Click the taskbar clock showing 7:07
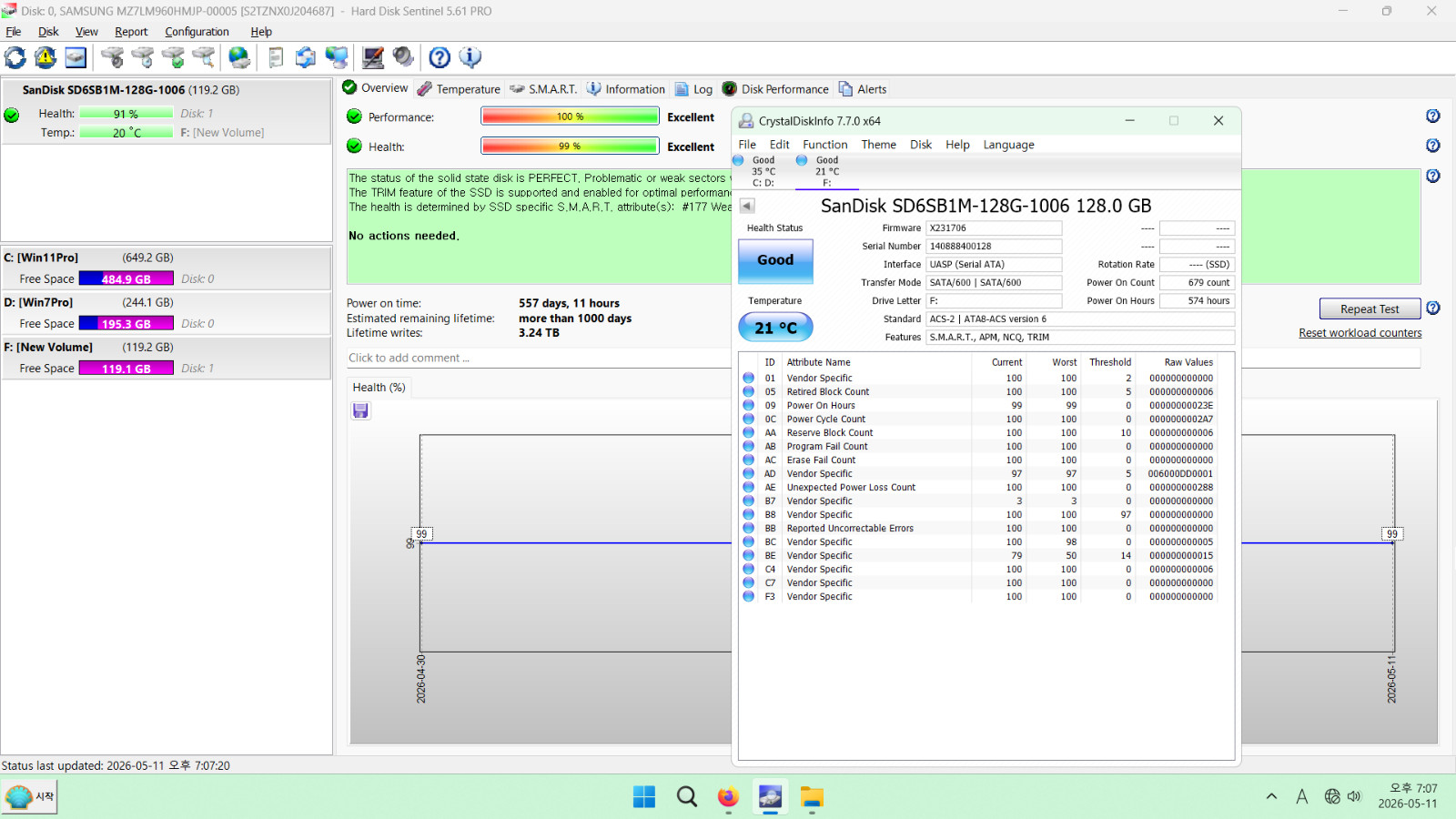Image resolution: width=1456 pixels, height=819 pixels. (1408, 796)
